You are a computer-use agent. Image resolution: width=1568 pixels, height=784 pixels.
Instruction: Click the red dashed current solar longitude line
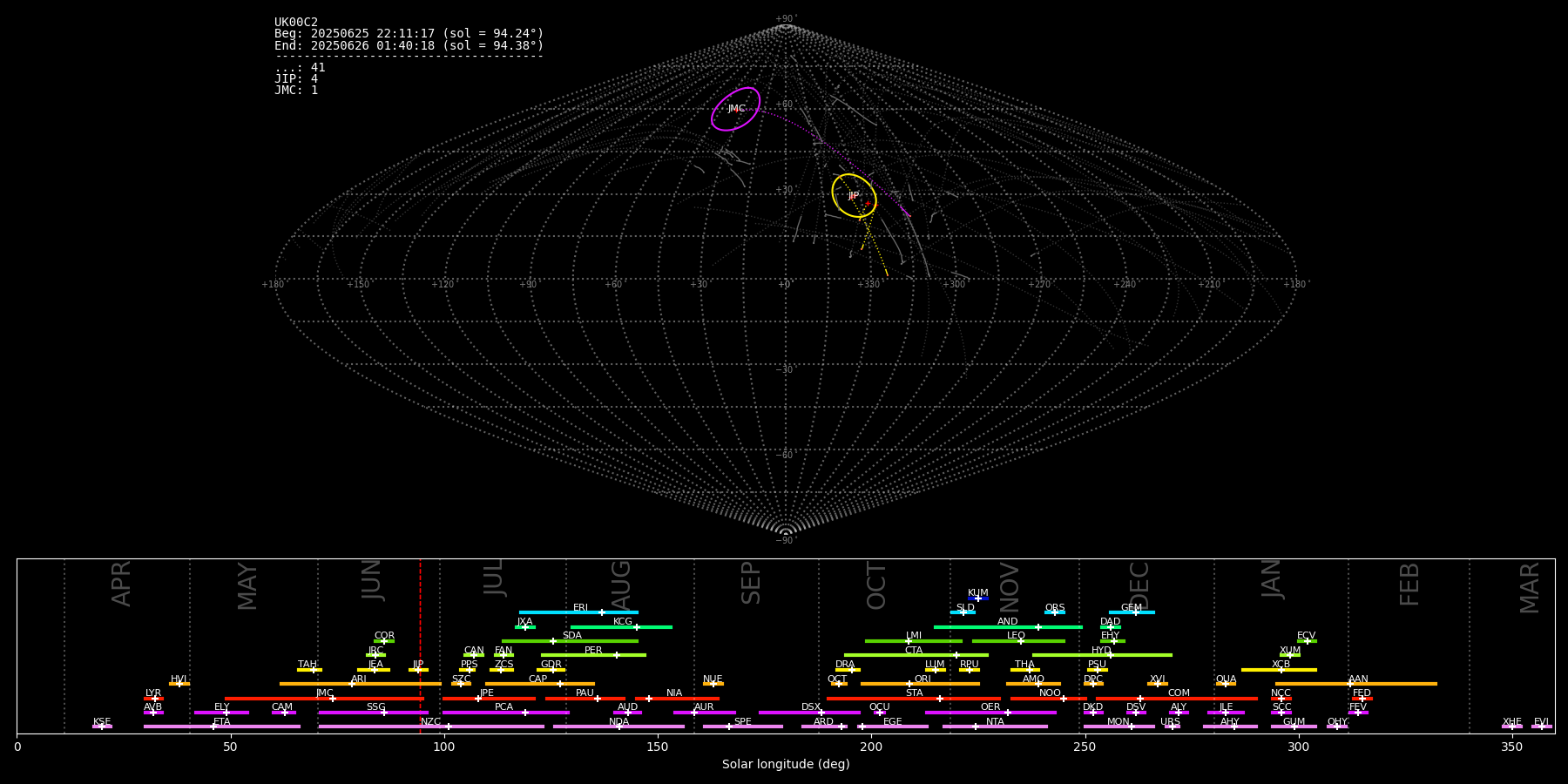coord(420,645)
